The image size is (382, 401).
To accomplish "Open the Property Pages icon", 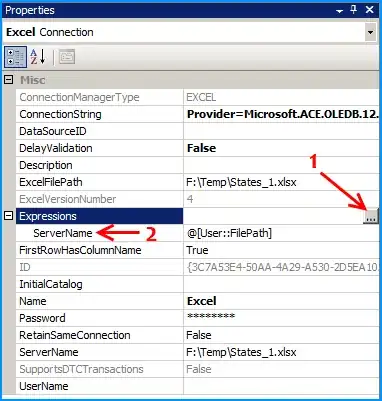I will (67, 57).
